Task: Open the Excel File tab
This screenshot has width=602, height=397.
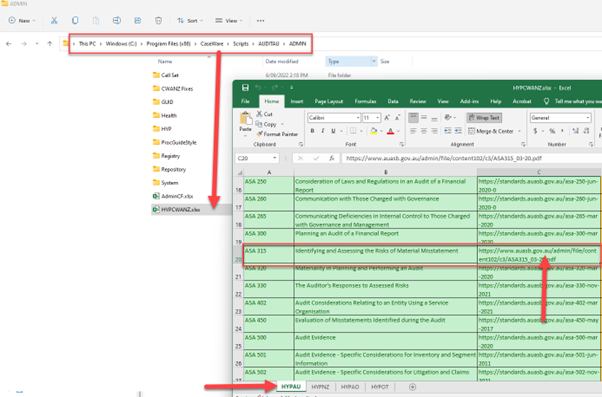Action: 245,101
